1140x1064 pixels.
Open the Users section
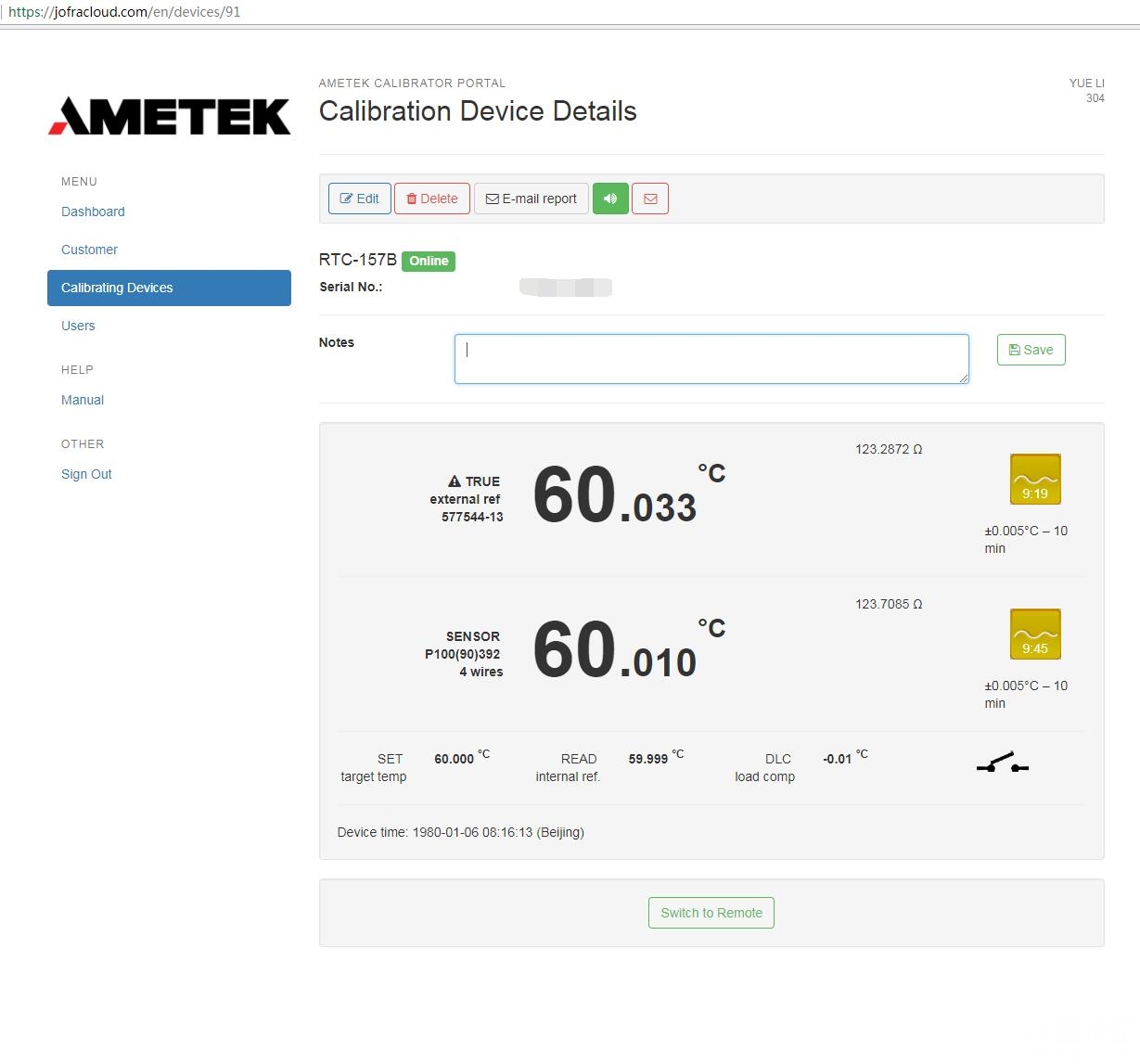[x=78, y=326]
